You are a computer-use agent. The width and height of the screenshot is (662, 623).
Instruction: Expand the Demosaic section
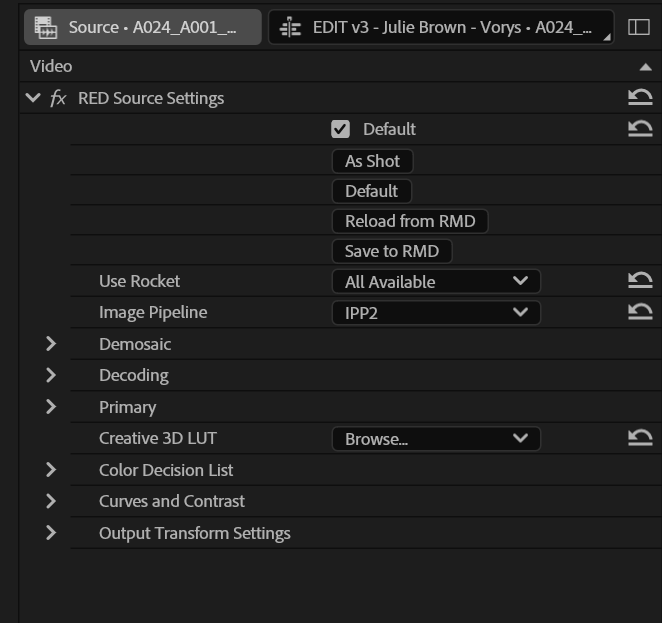pos(51,344)
